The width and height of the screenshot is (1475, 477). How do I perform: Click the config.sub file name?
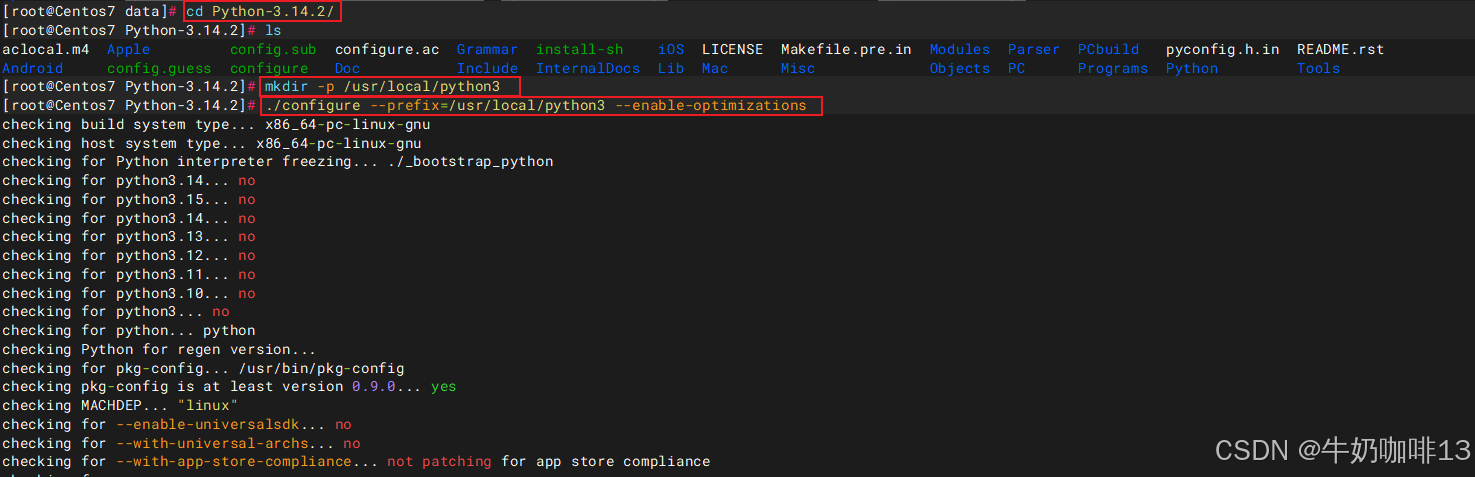click(x=273, y=49)
